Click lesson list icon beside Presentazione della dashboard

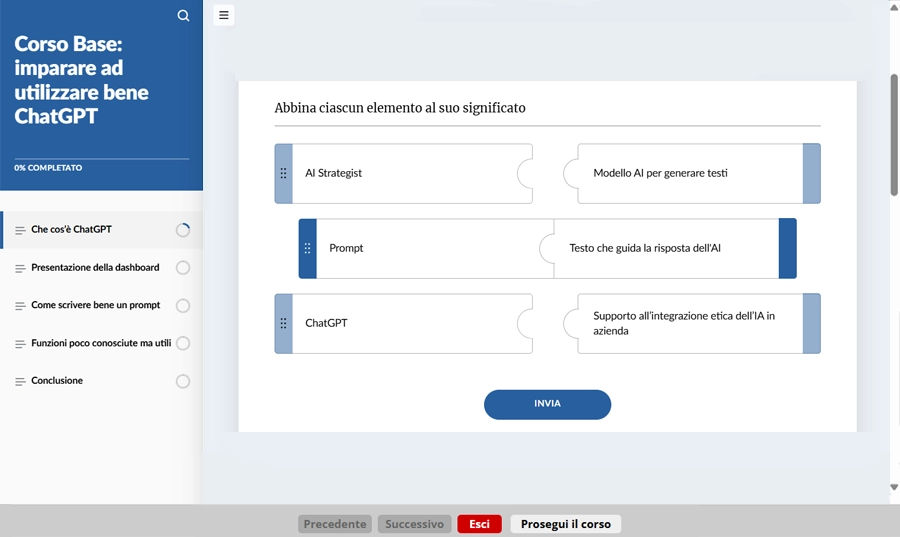tap(20, 268)
